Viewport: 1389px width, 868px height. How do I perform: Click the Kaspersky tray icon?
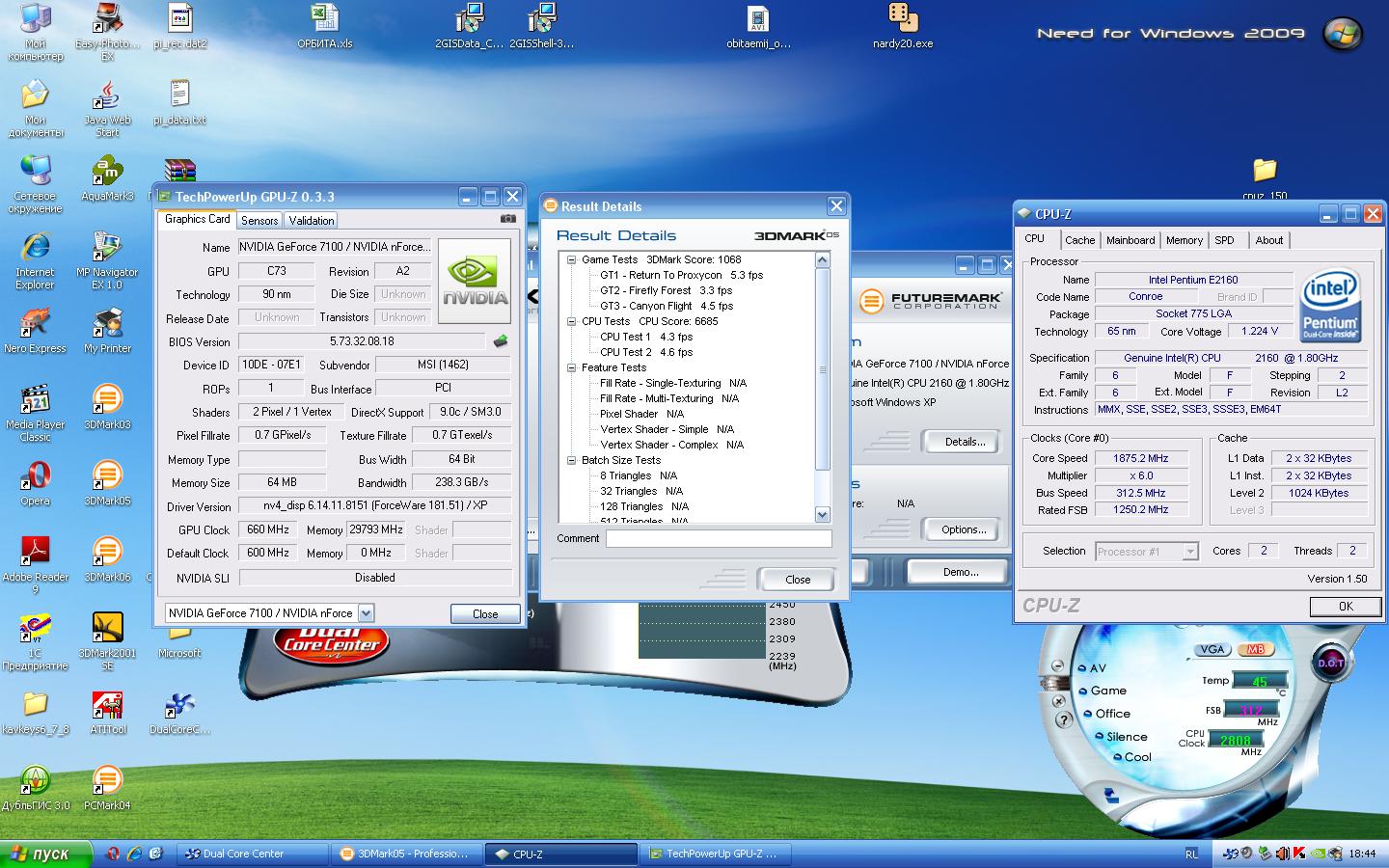(1298, 854)
